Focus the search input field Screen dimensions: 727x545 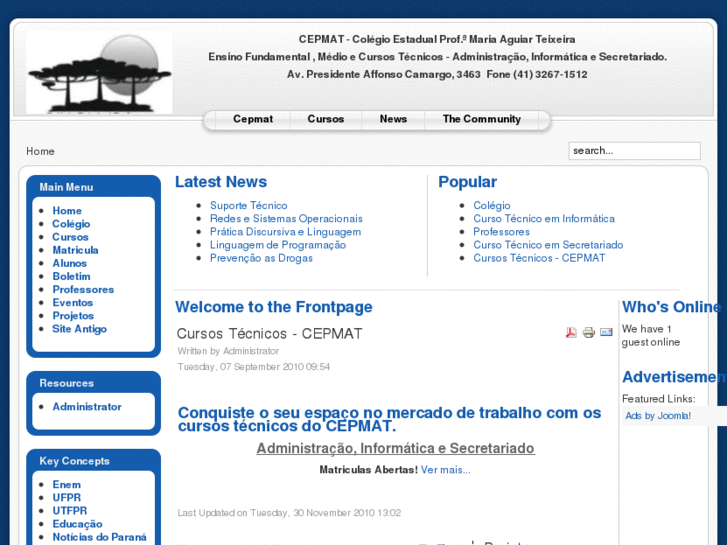[x=634, y=151]
